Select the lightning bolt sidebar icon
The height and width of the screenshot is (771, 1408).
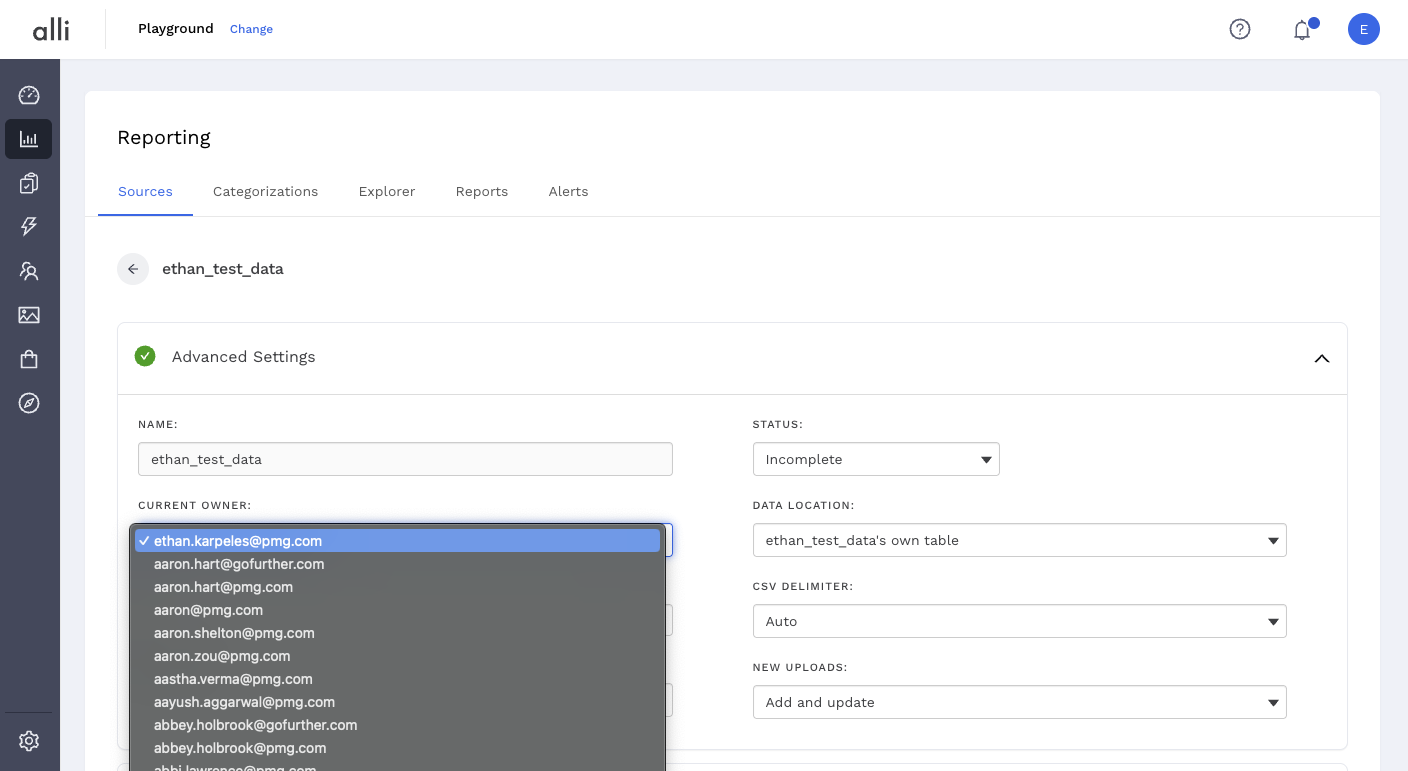[29, 227]
